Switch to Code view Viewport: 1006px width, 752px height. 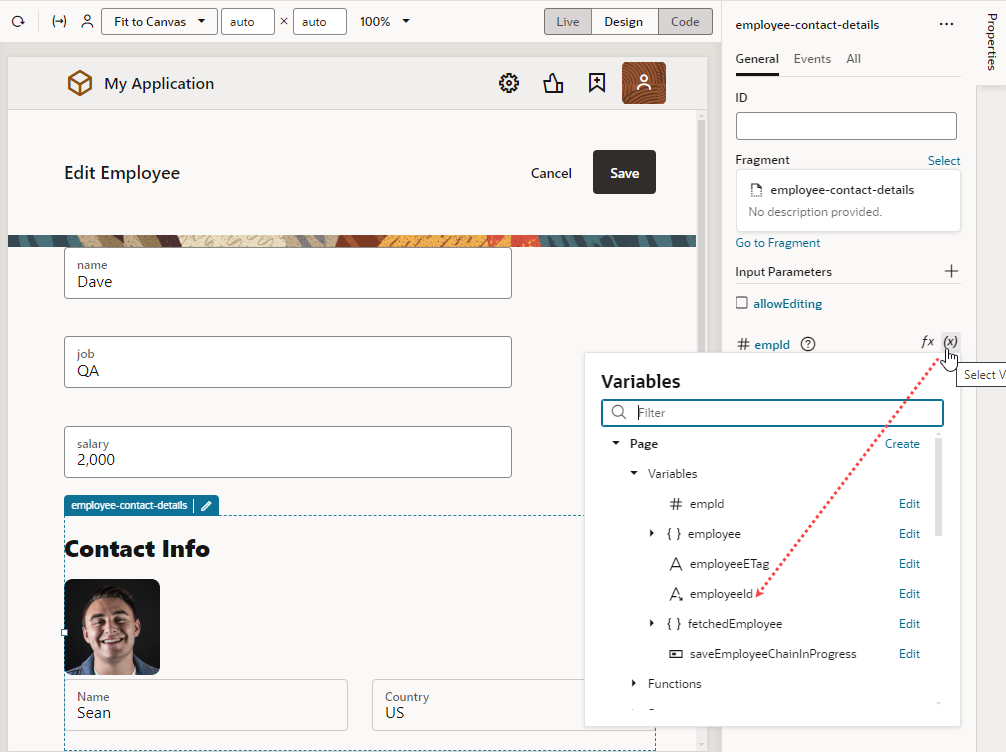(x=685, y=20)
